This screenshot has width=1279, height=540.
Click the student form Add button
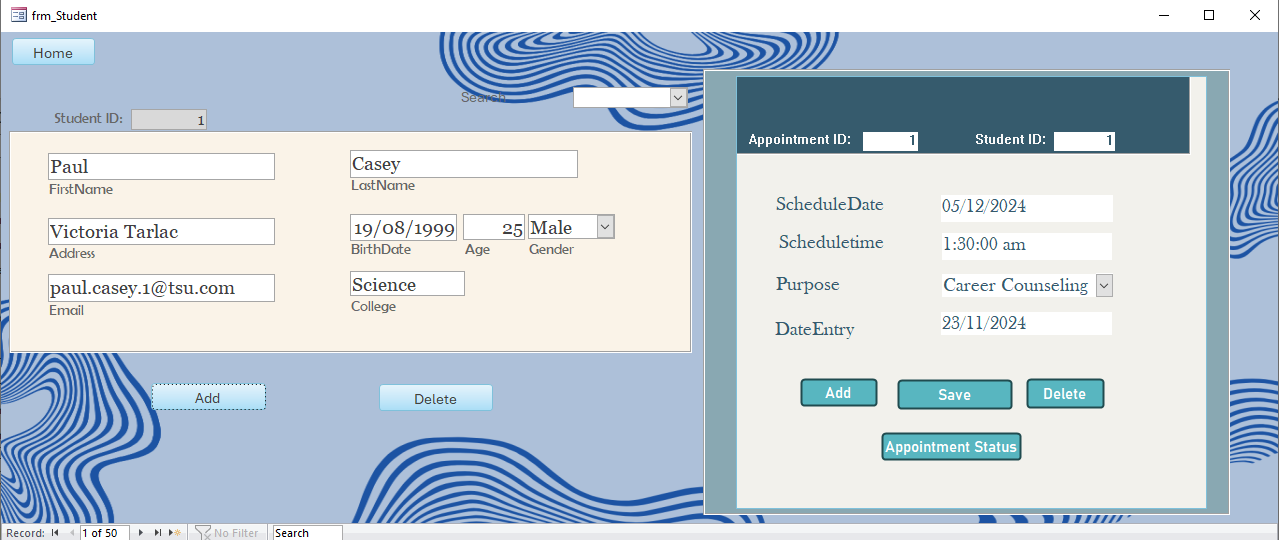pos(208,397)
